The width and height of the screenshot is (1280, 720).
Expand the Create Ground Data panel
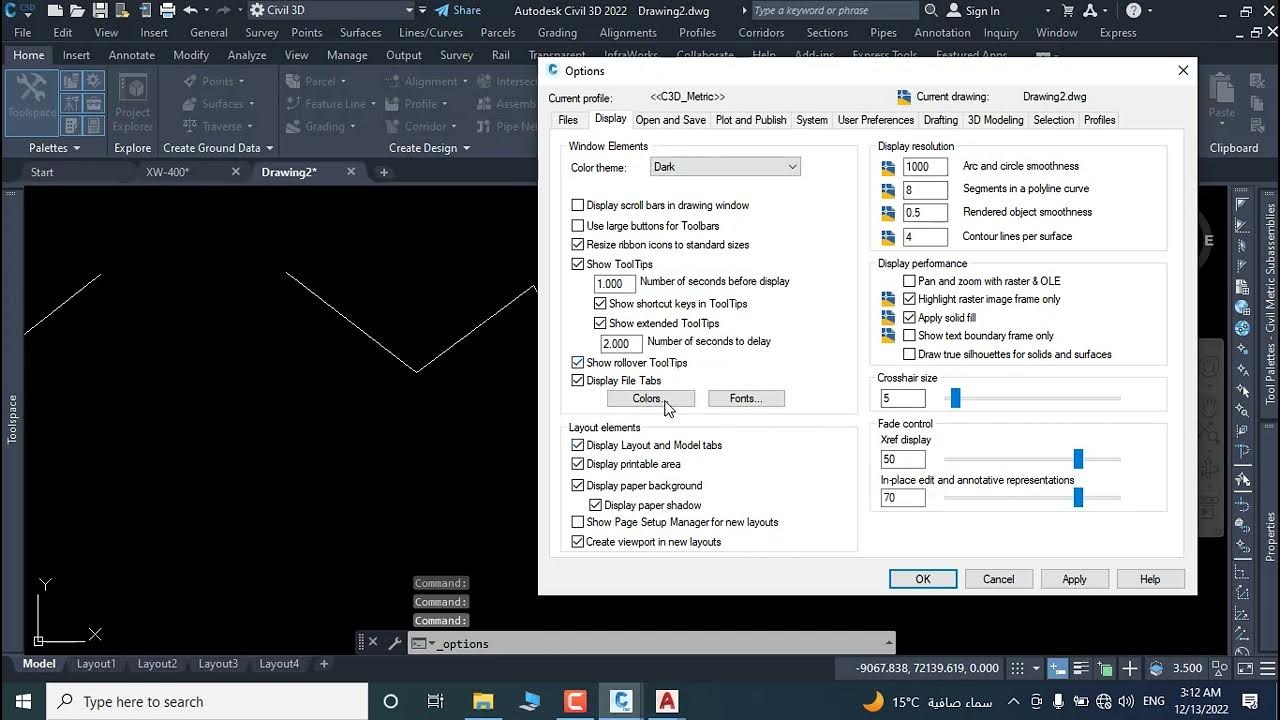click(x=218, y=148)
